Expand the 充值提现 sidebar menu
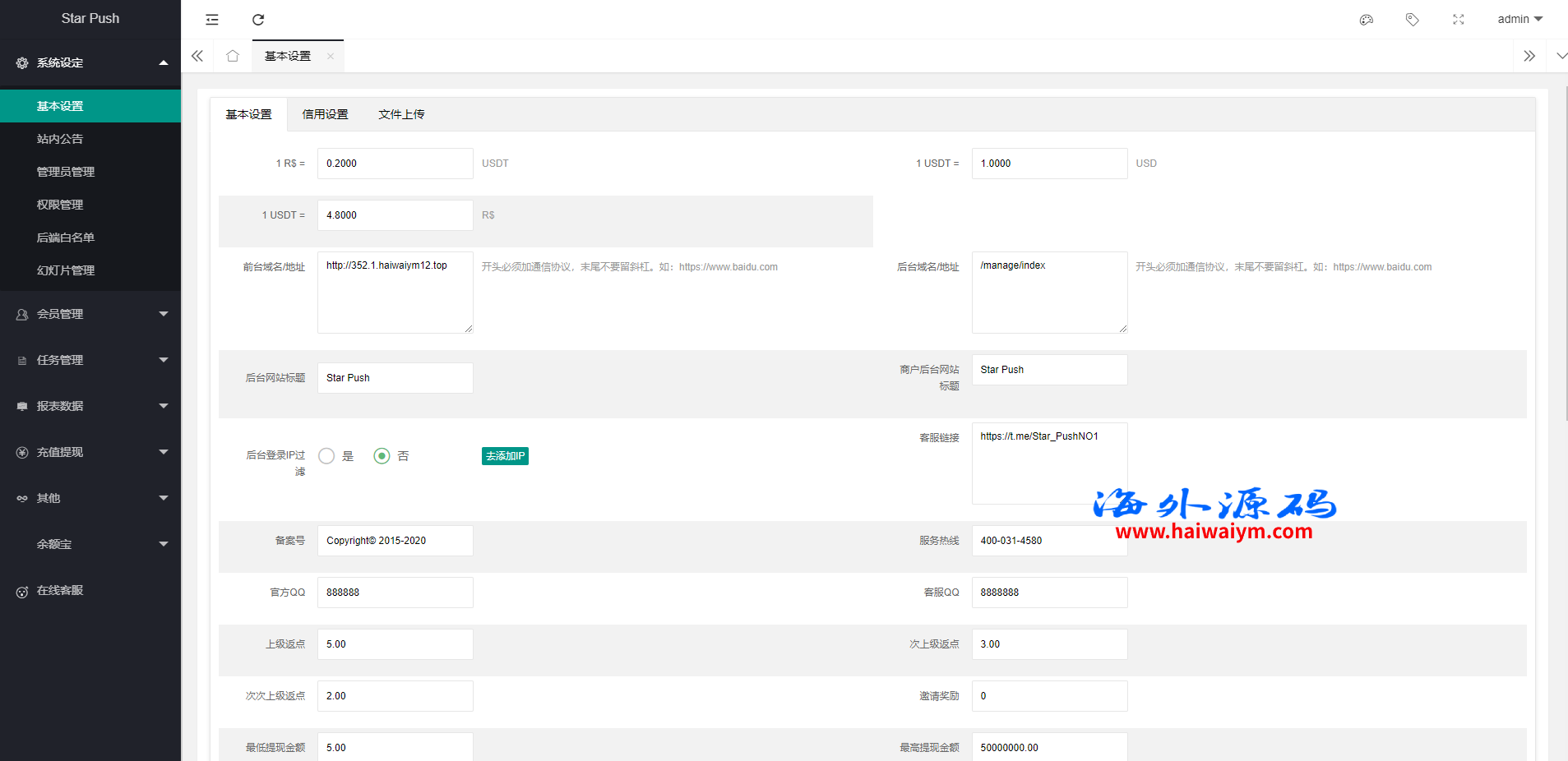 [90, 452]
